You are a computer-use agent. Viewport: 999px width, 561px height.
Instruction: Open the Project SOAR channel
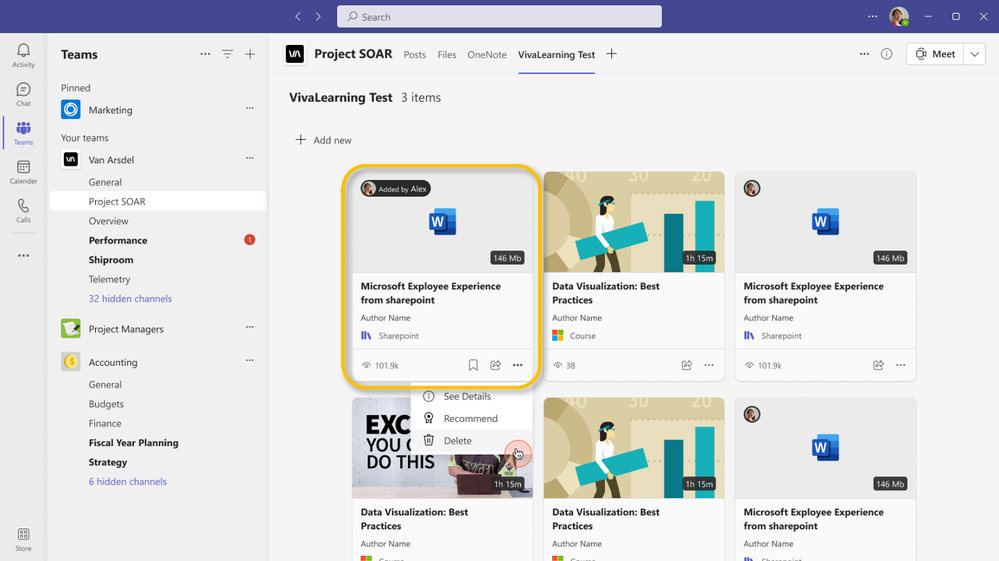click(158, 201)
